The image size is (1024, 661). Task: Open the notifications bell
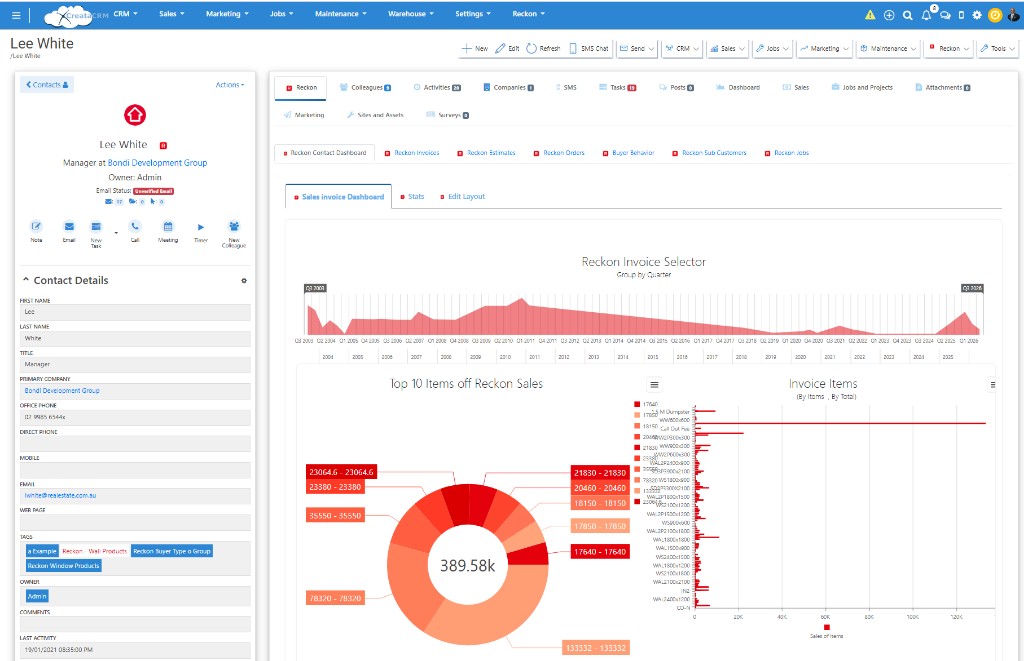(x=927, y=14)
